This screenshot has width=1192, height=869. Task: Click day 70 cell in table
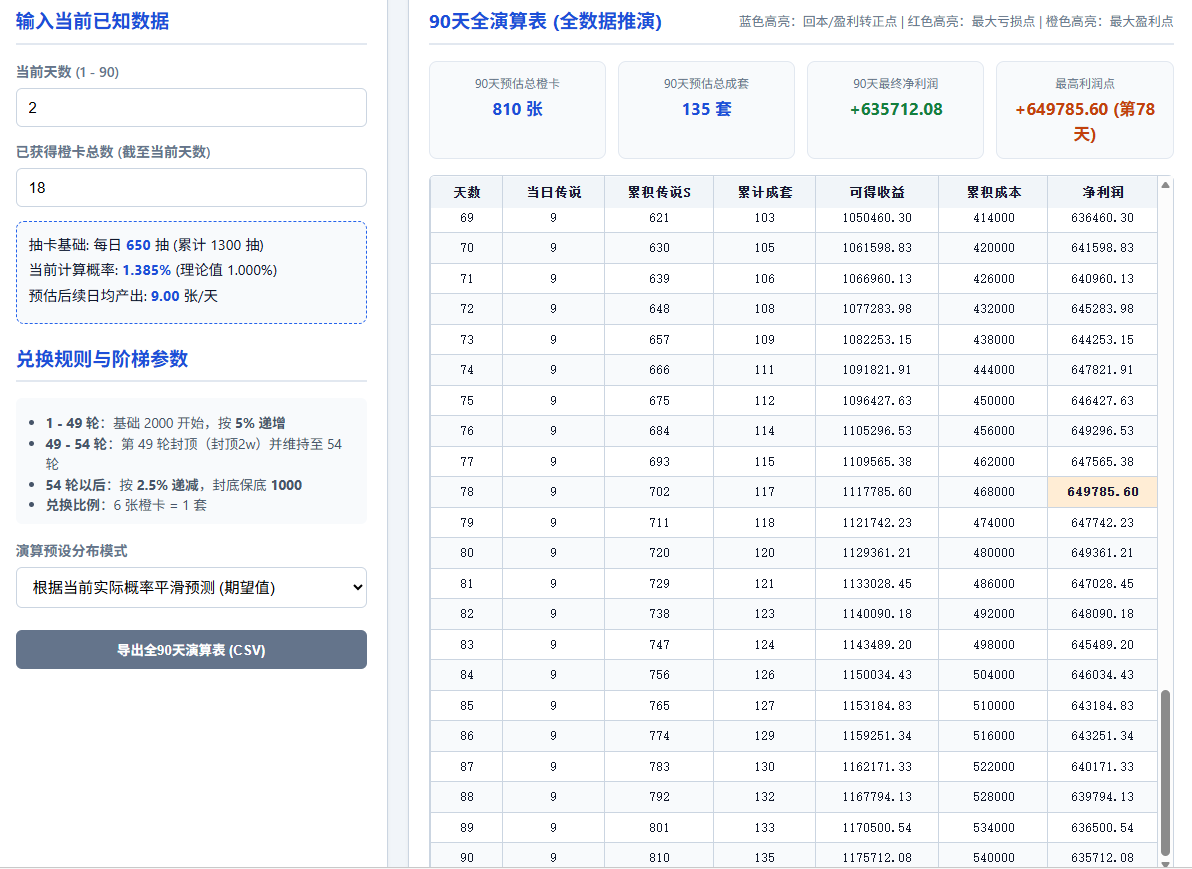pos(467,248)
